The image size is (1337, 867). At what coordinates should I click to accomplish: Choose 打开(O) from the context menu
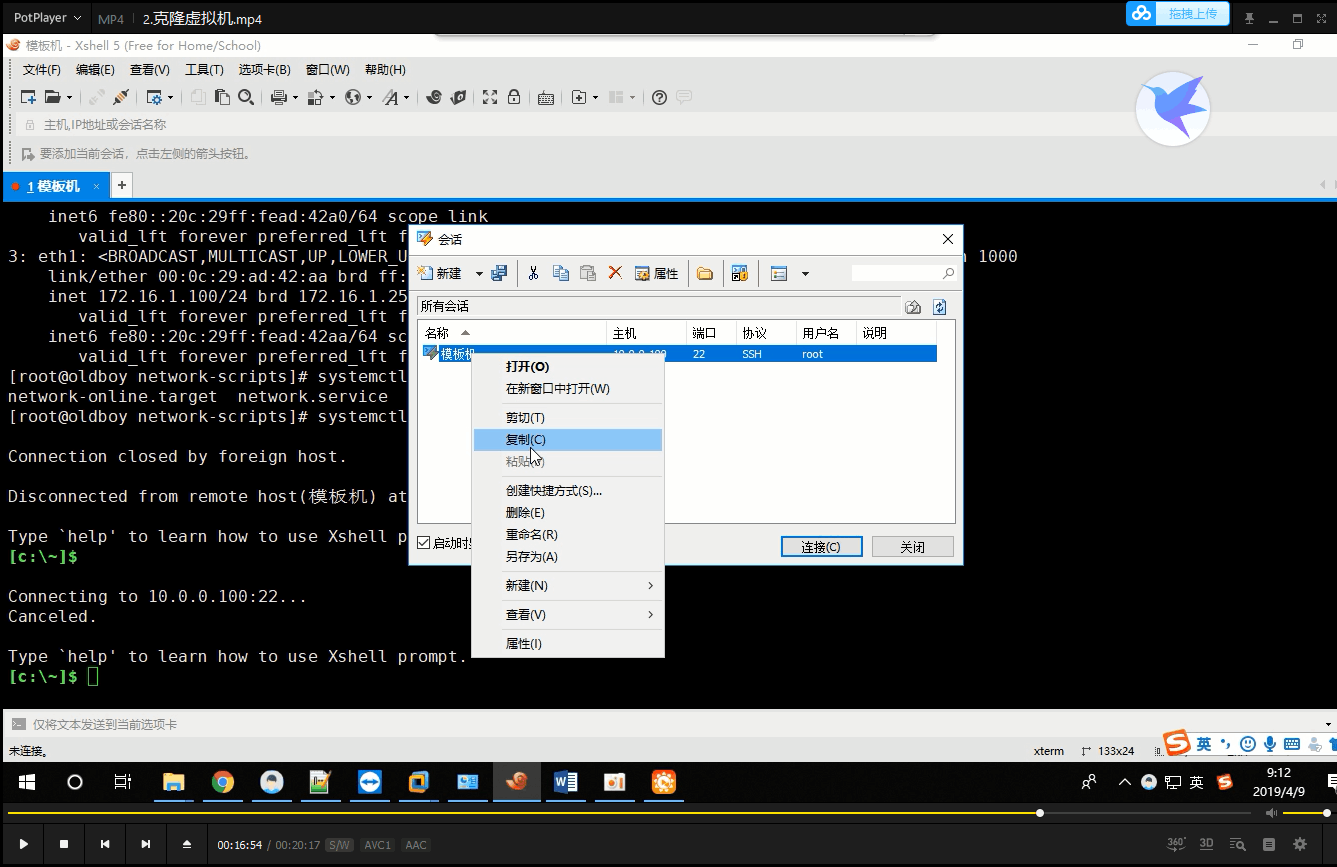pyautogui.click(x=568, y=367)
